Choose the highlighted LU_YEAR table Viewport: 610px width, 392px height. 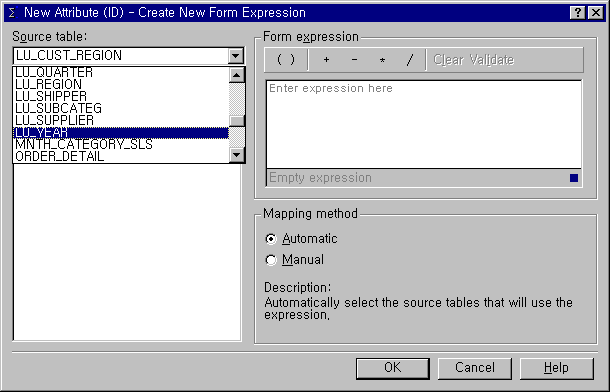click(x=121, y=133)
